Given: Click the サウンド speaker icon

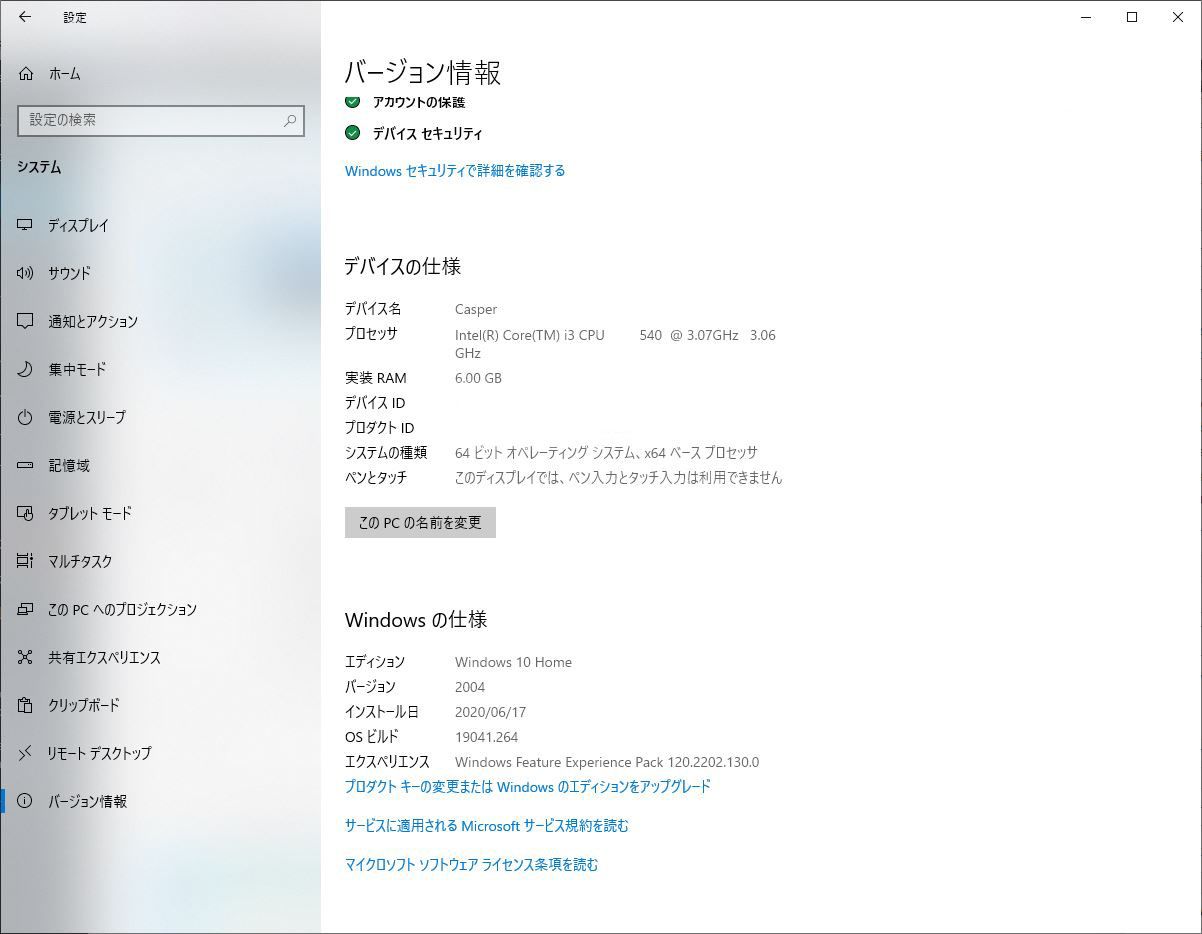Looking at the screenshot, I should [26, 273].
